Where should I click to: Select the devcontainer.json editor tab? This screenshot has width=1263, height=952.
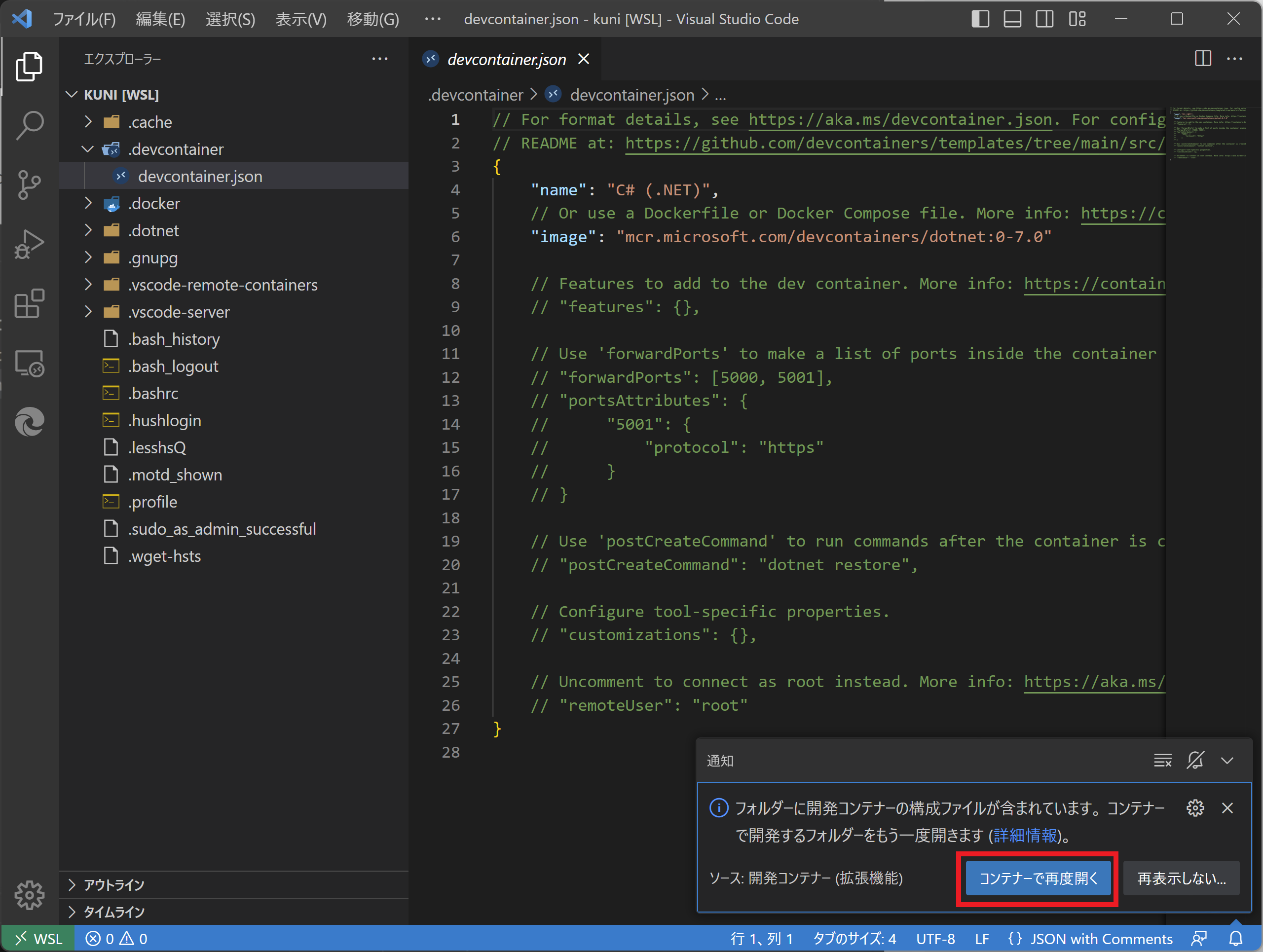tap(506, 59)
